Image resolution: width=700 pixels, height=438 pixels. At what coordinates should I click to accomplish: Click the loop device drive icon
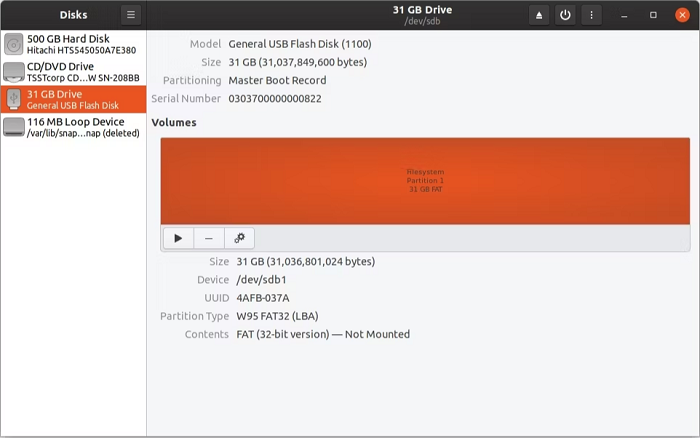click(14, 127)
